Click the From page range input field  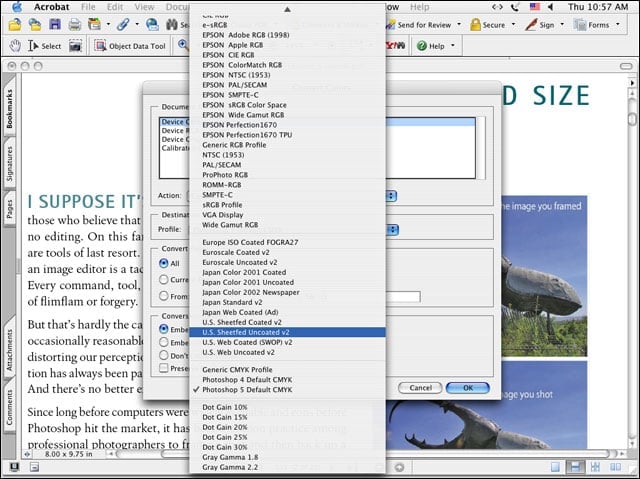pos(403,297)
